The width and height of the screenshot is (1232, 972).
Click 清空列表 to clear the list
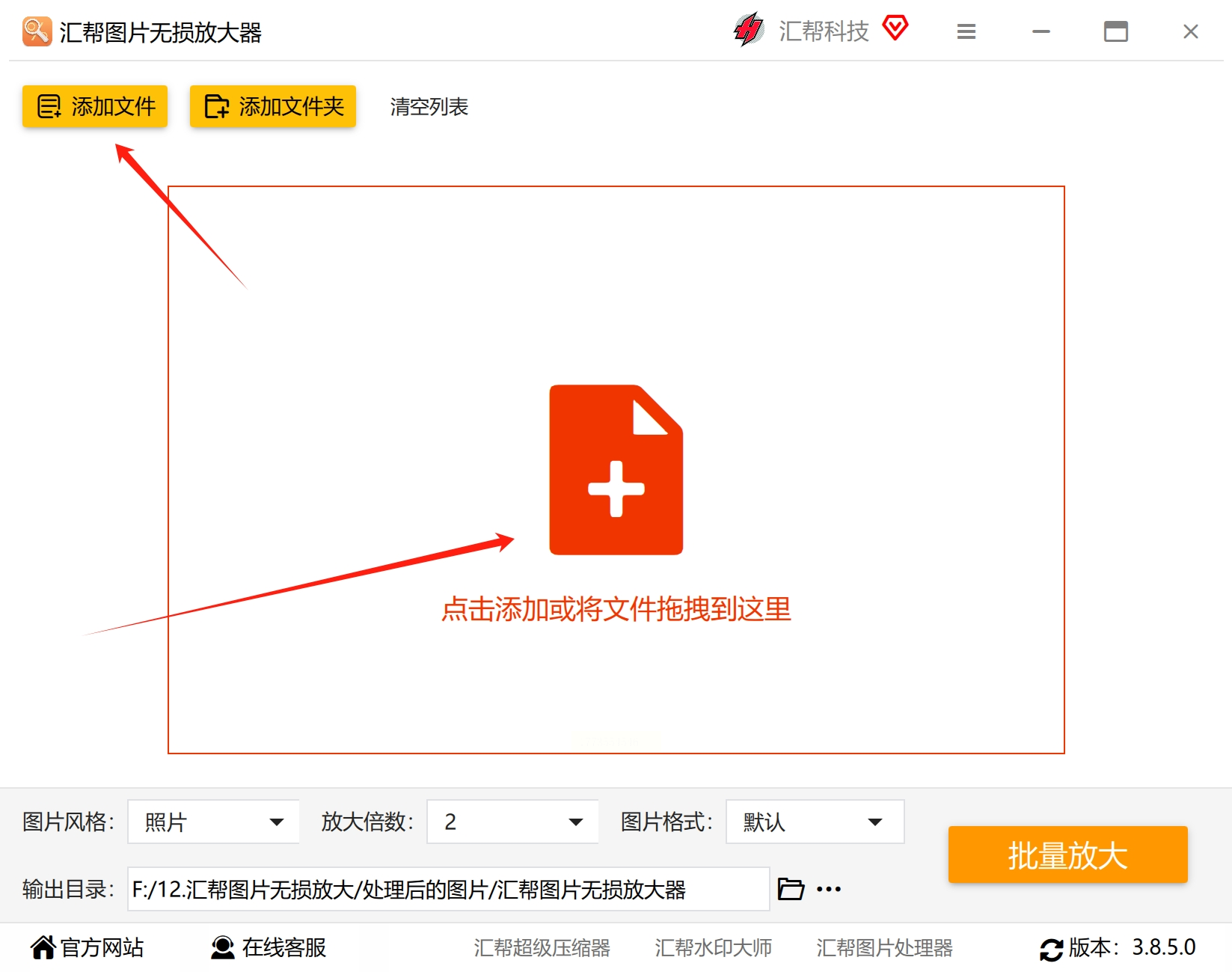pos(429,107)
